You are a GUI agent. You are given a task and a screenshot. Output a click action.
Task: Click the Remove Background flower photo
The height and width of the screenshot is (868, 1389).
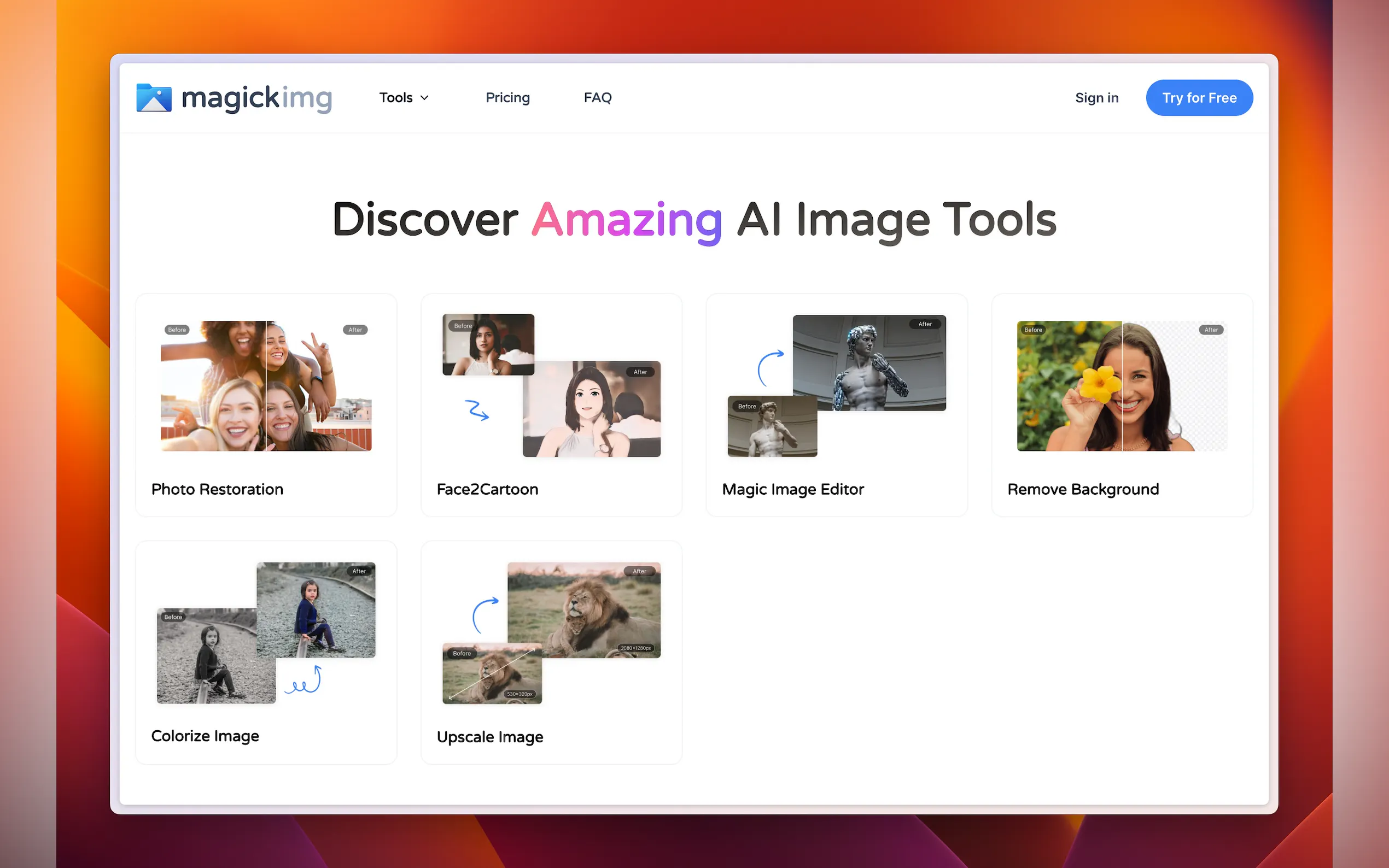(1122, 386)
